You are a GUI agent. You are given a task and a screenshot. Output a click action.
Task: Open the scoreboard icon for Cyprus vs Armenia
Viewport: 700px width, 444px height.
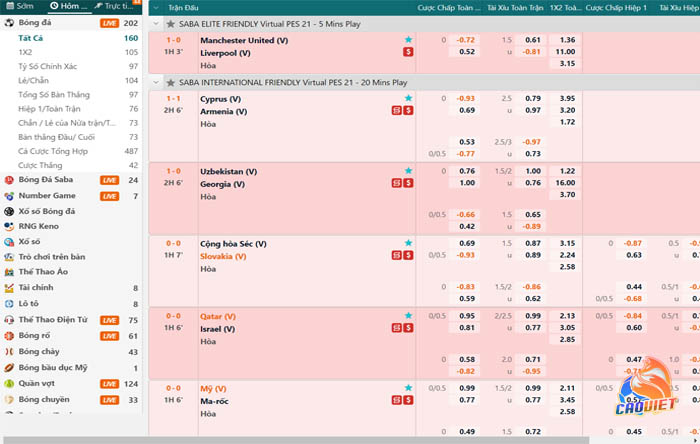click(x=396, y=110)
